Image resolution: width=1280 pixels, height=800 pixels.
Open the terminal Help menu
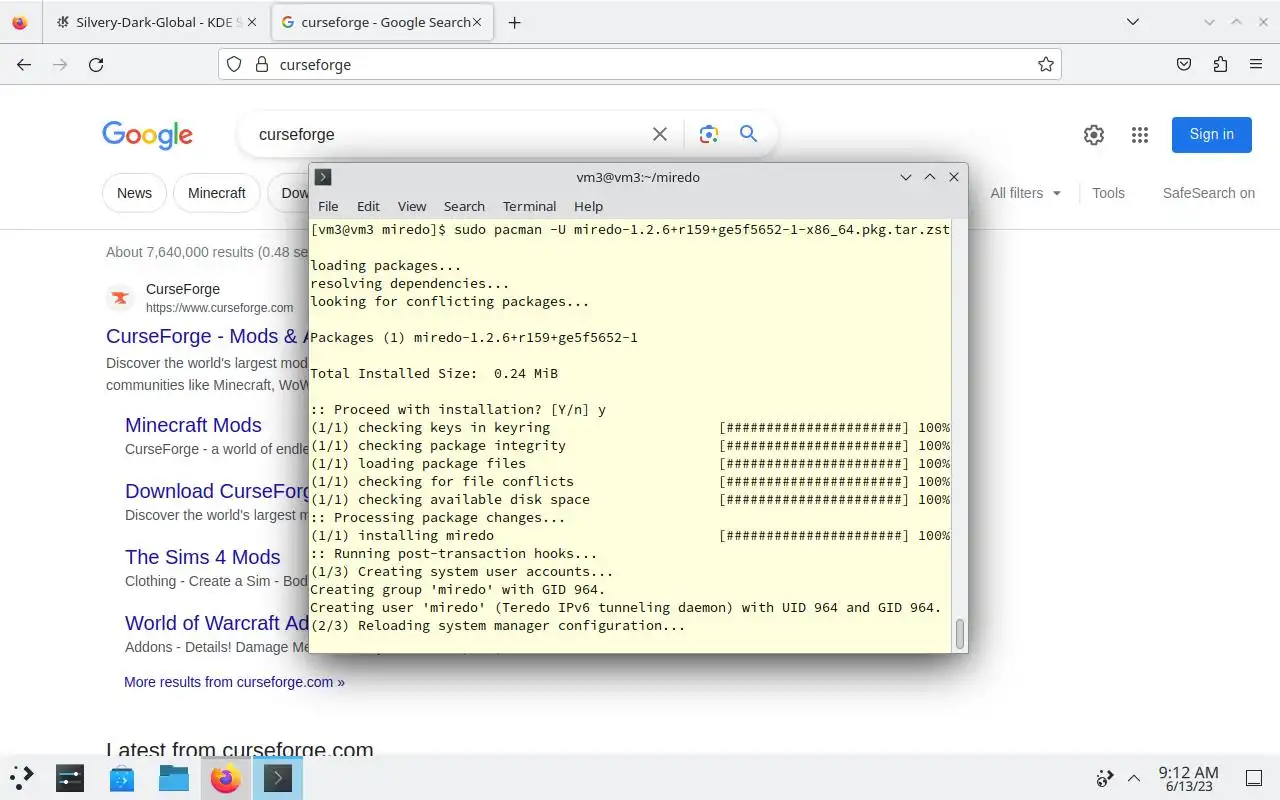click(x=588, y=206)
